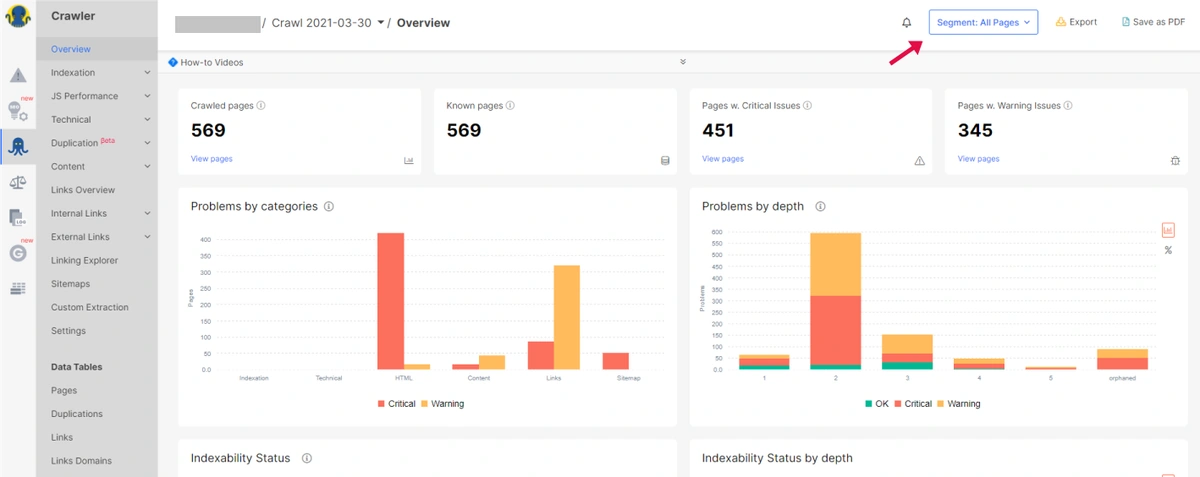
Task: Open the balance scales comparison icon
Action: [x=18, y=182]
